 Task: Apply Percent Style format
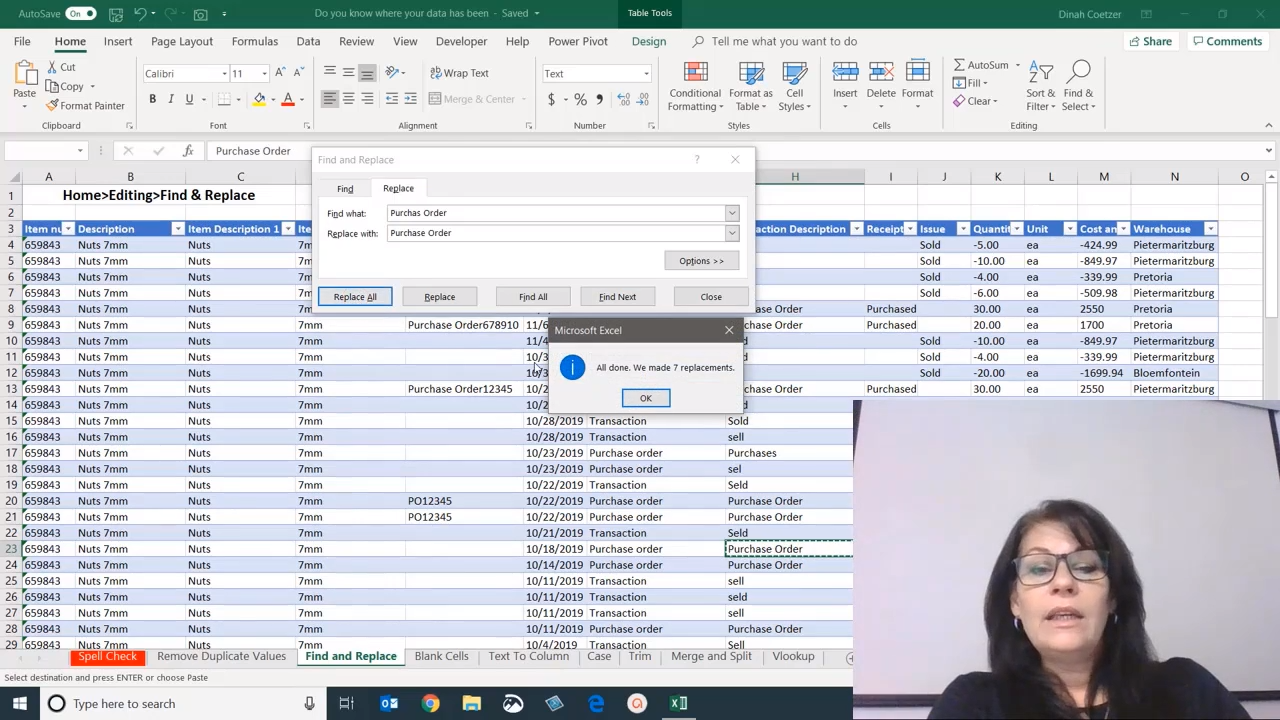[580, 99]
